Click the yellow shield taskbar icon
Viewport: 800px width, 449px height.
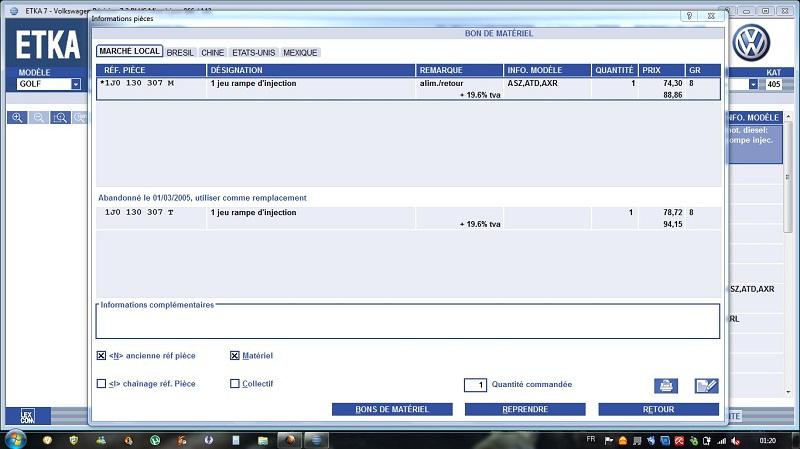[x=74, y=440]
